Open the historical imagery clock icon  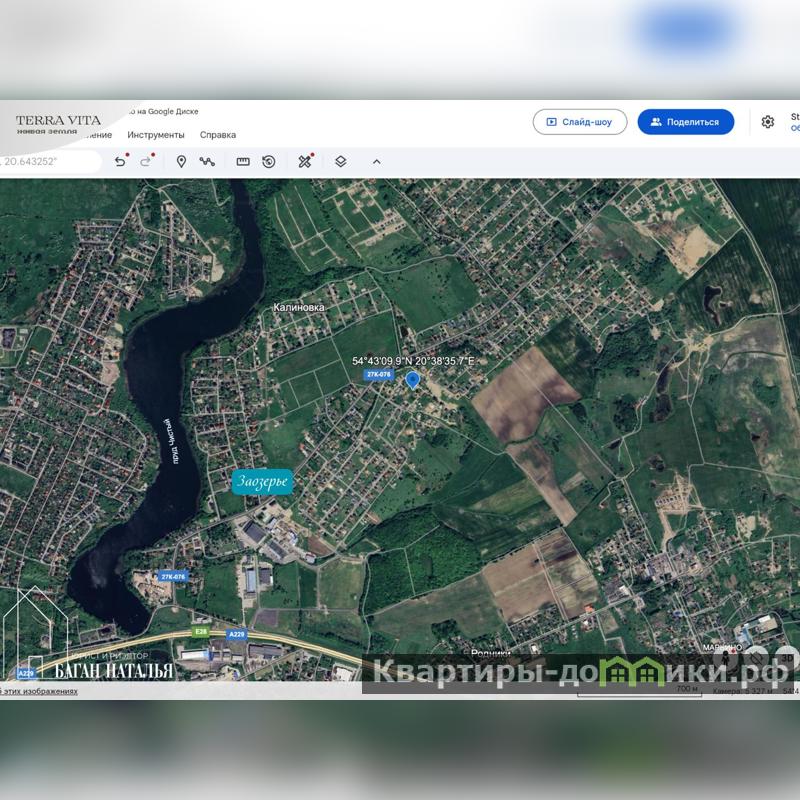point(269,161)
